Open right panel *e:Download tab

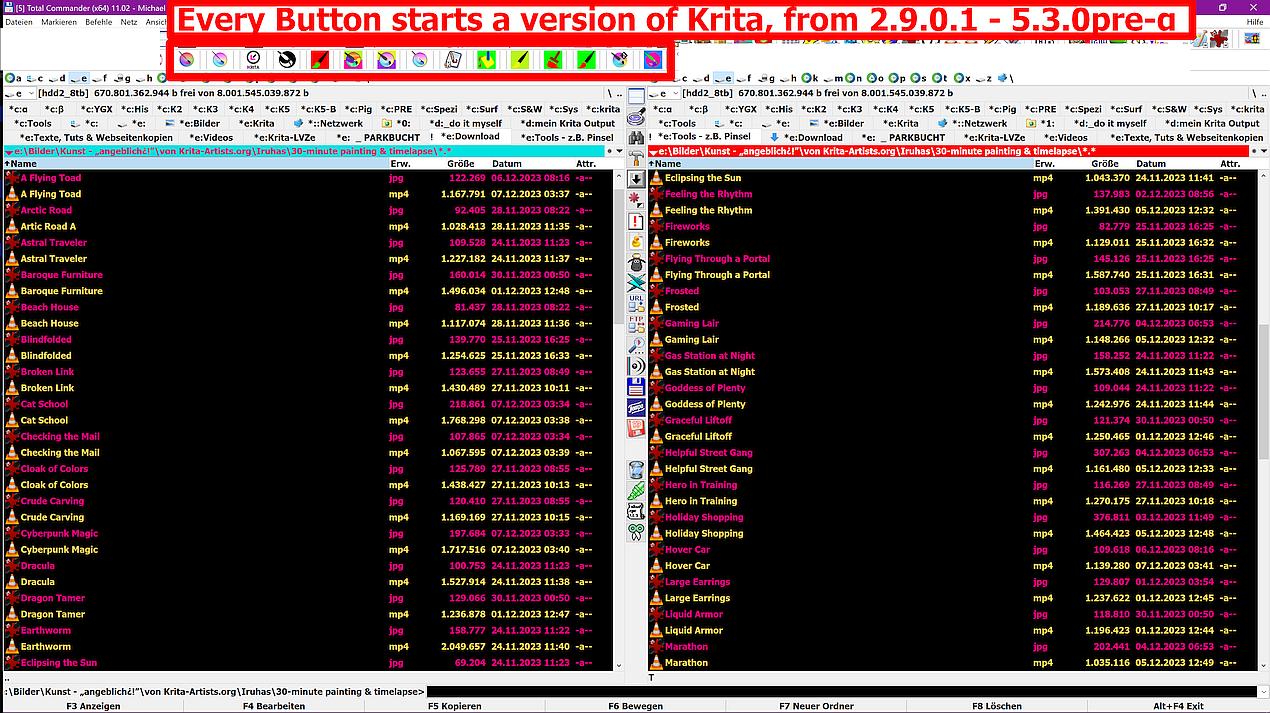[x=806, y=137]
